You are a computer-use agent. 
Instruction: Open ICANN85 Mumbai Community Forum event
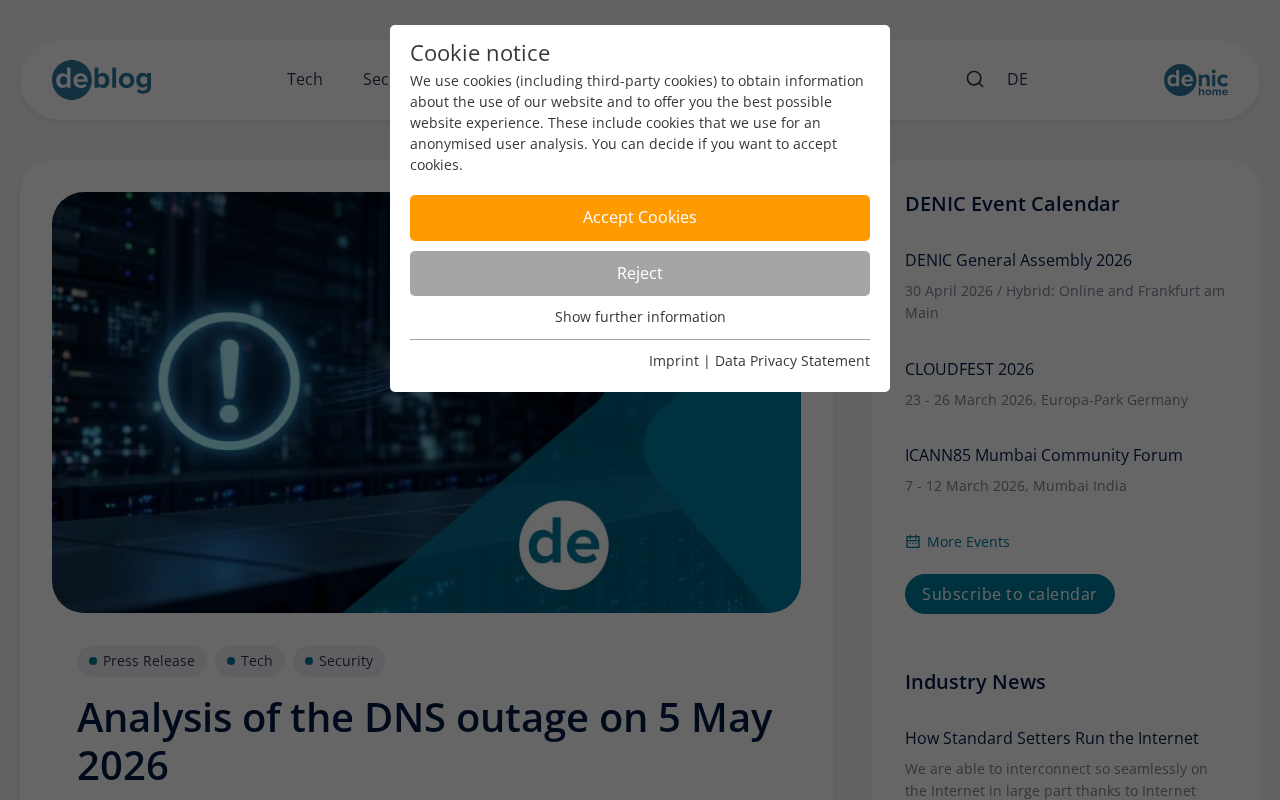pyautogui.click(x=1043, y=455)
